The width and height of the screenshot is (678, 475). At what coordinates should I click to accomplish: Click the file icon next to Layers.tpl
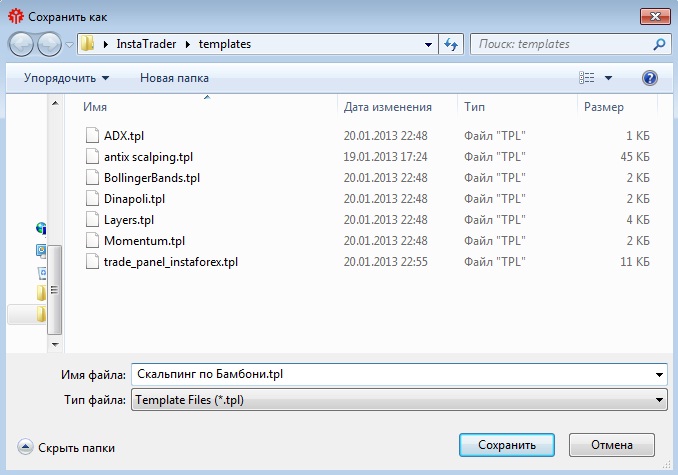click(92, 219)
